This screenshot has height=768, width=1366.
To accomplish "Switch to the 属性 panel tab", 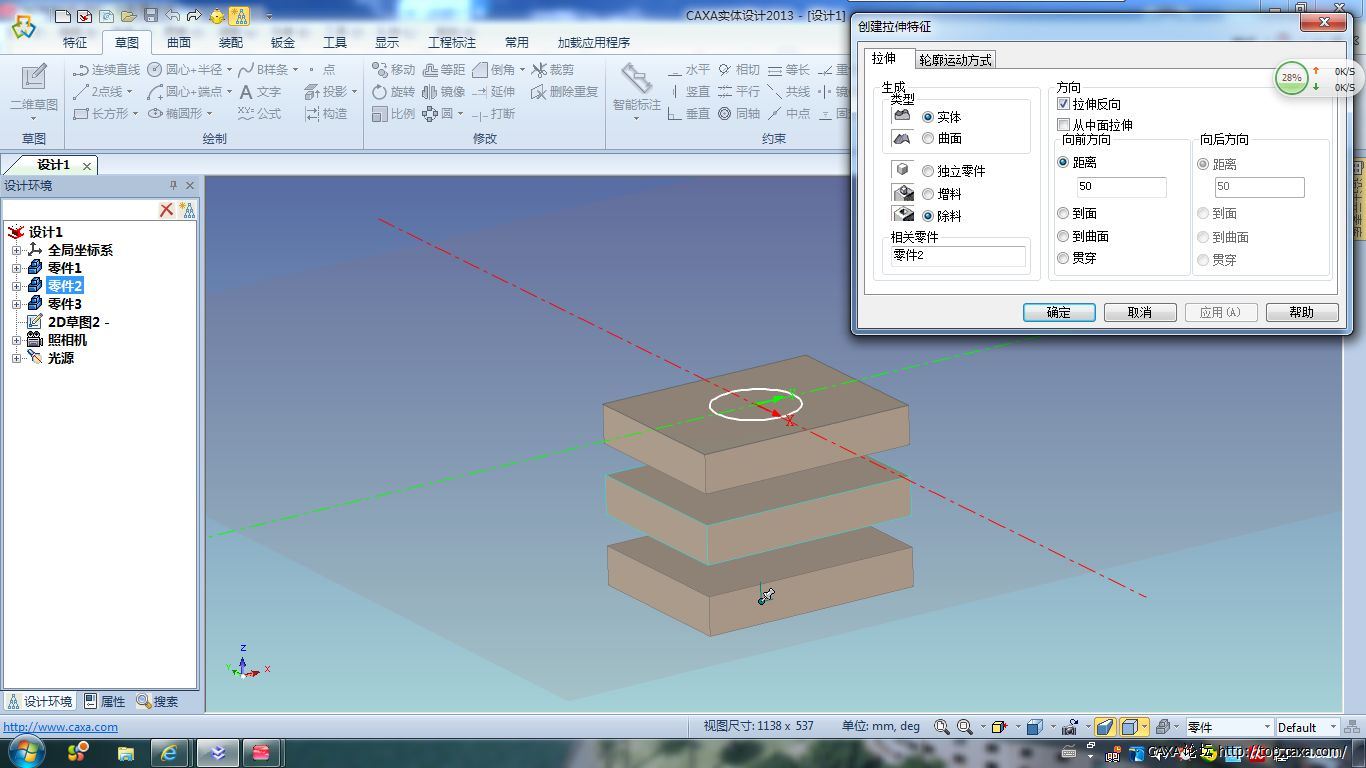I will coord(105,702).
